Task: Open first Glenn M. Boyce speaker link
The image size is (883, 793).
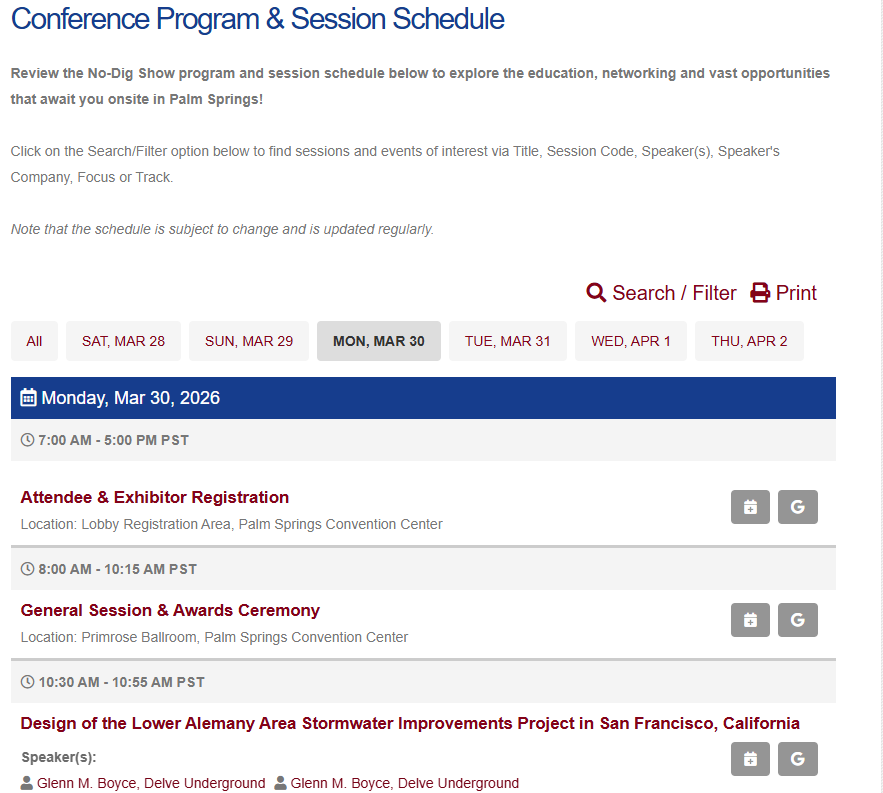Action: (150, 783)
